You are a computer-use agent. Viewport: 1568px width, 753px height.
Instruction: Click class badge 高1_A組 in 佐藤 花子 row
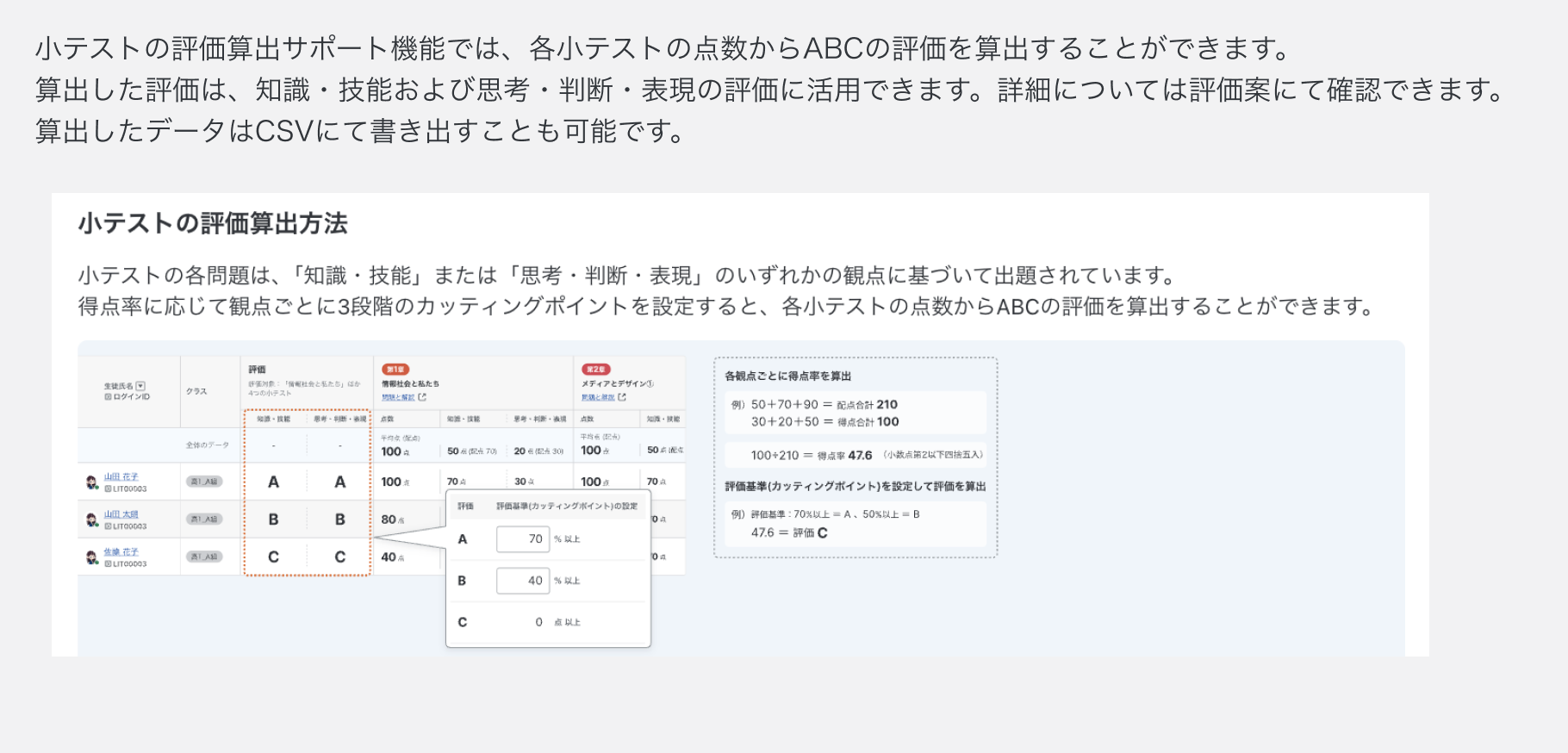coord(205,557)
